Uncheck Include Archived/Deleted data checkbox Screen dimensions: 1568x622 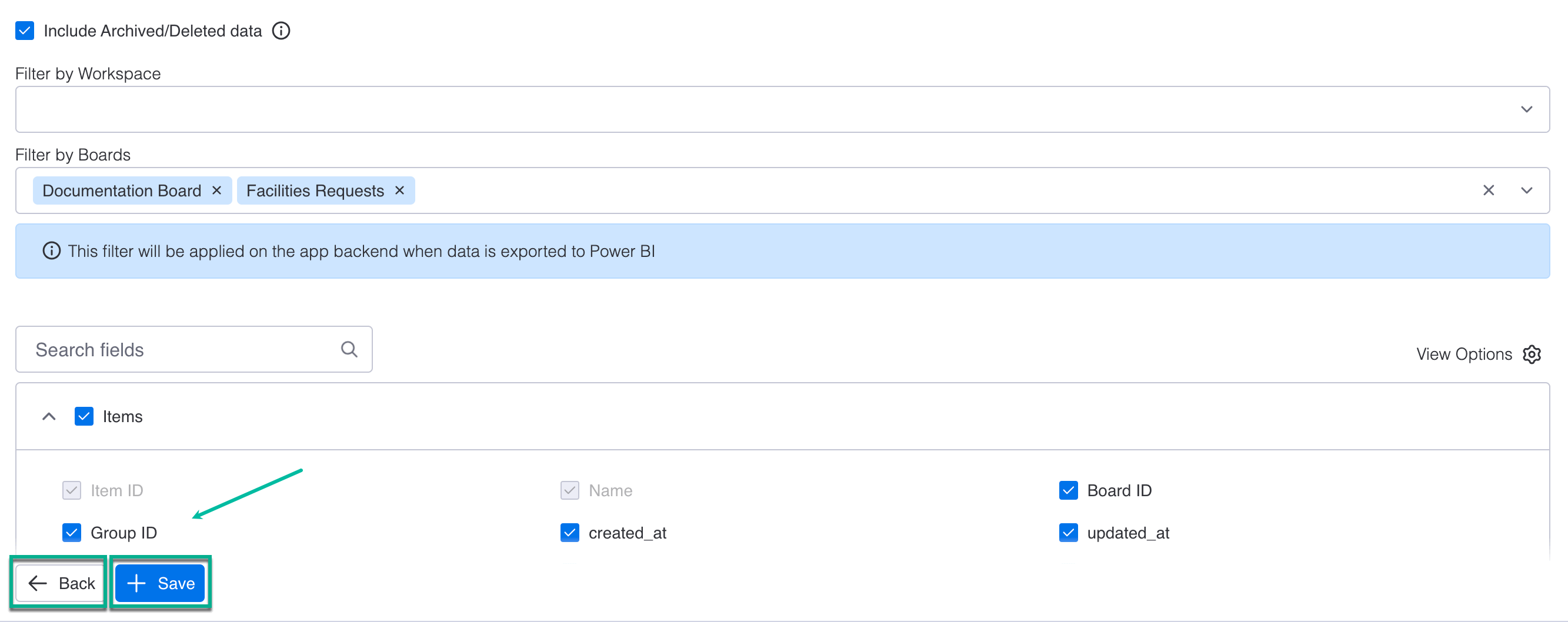click(25, 31)
